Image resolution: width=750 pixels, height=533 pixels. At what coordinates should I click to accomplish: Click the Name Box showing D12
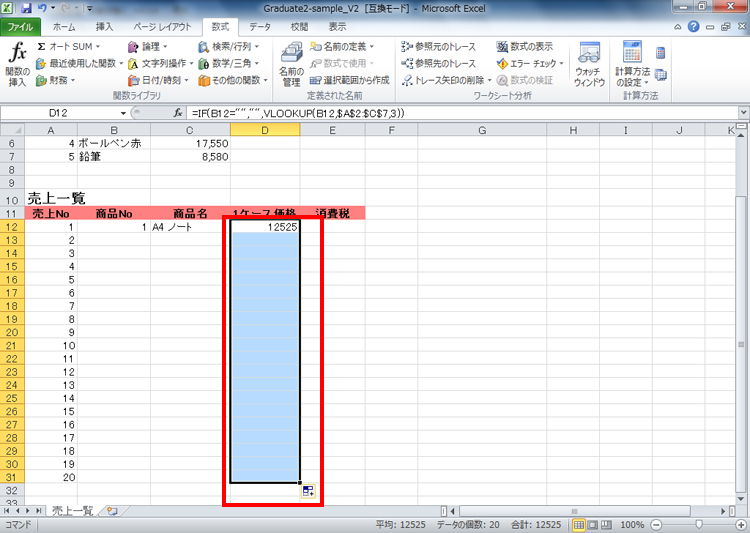pos(59,113)
